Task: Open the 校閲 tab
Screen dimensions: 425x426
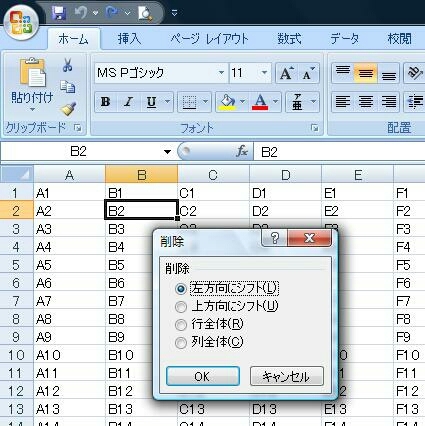Action: click(x=399, y=39)
